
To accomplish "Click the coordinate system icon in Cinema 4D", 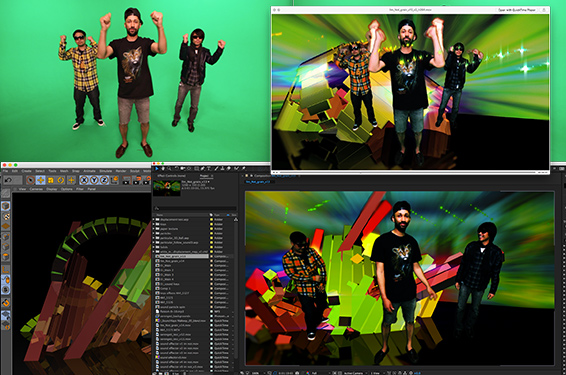I will coord(114,179).
